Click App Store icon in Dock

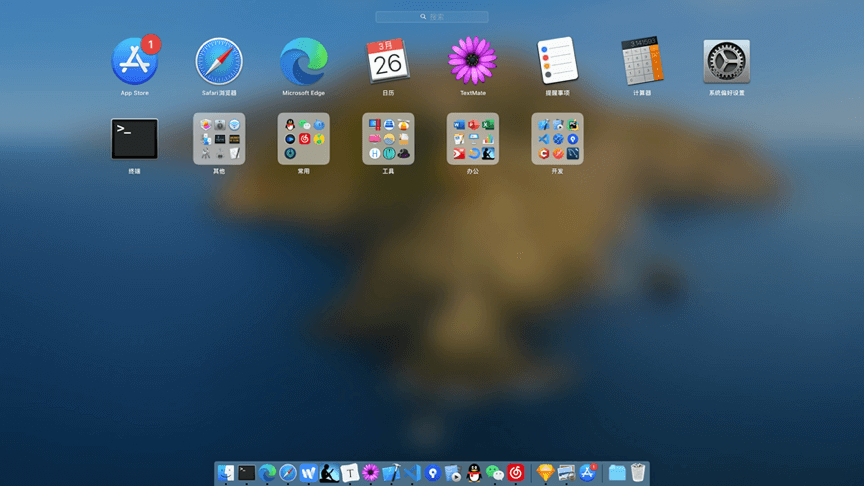click(587, 473)
